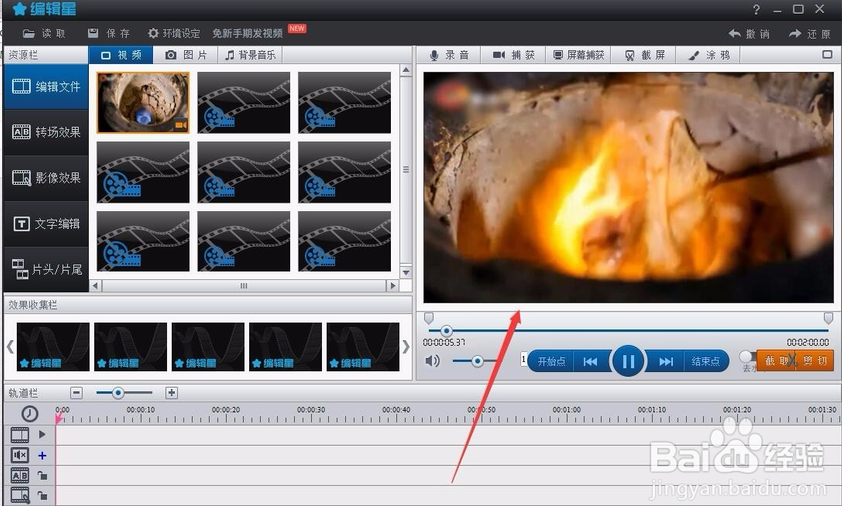Zoom in the timeline with plus button
Viewport: 842px width, 506px height.
tap(171, 393)
